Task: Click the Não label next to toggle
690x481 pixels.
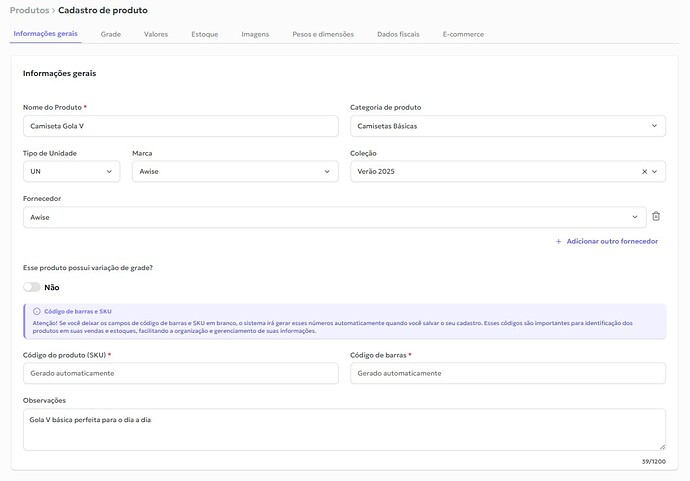Action: click(x=51, y=287)
